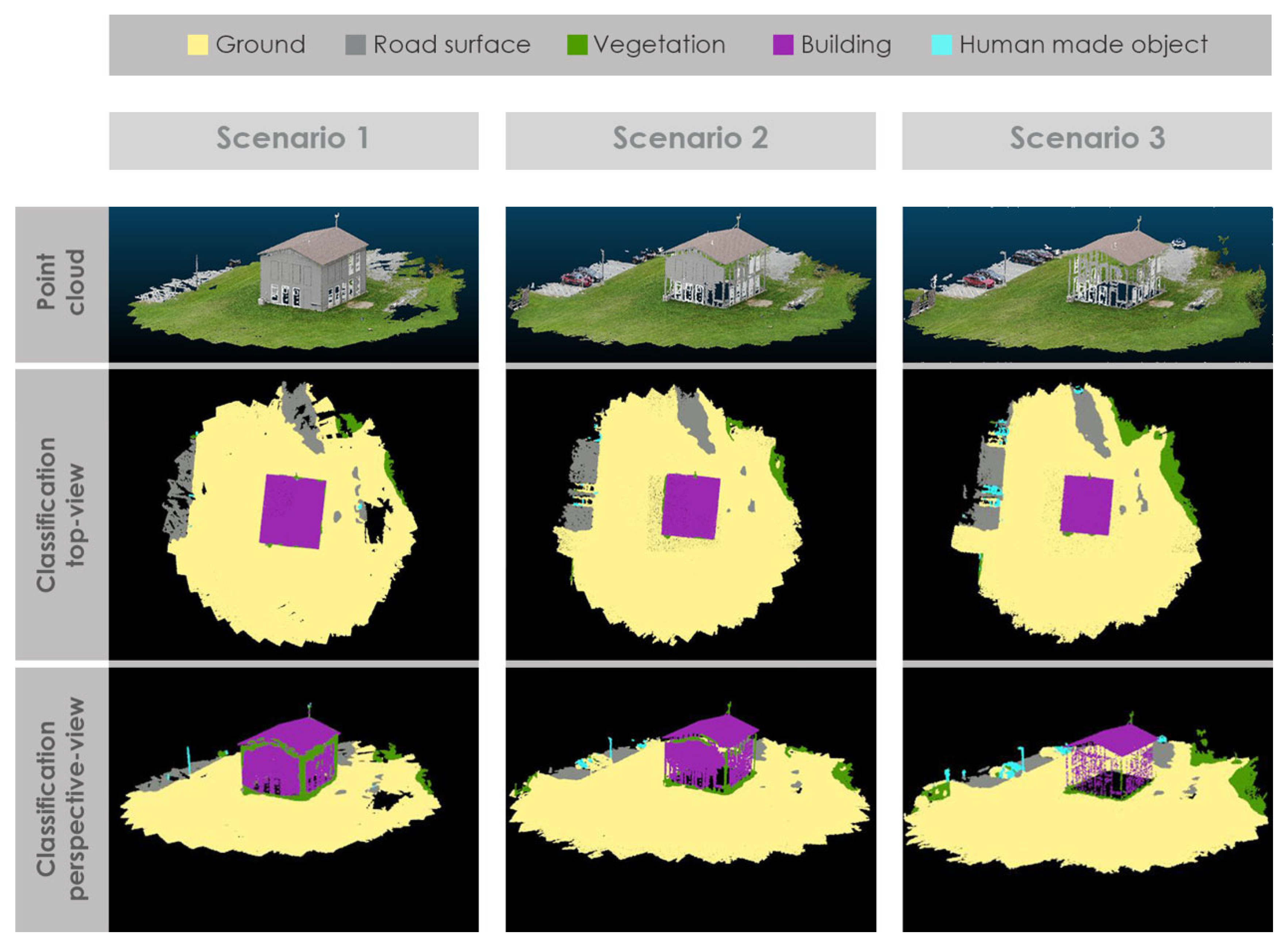Click the cyan Human made object swatch
This screenshot has height=946, width=1288.
pos(942,45)
